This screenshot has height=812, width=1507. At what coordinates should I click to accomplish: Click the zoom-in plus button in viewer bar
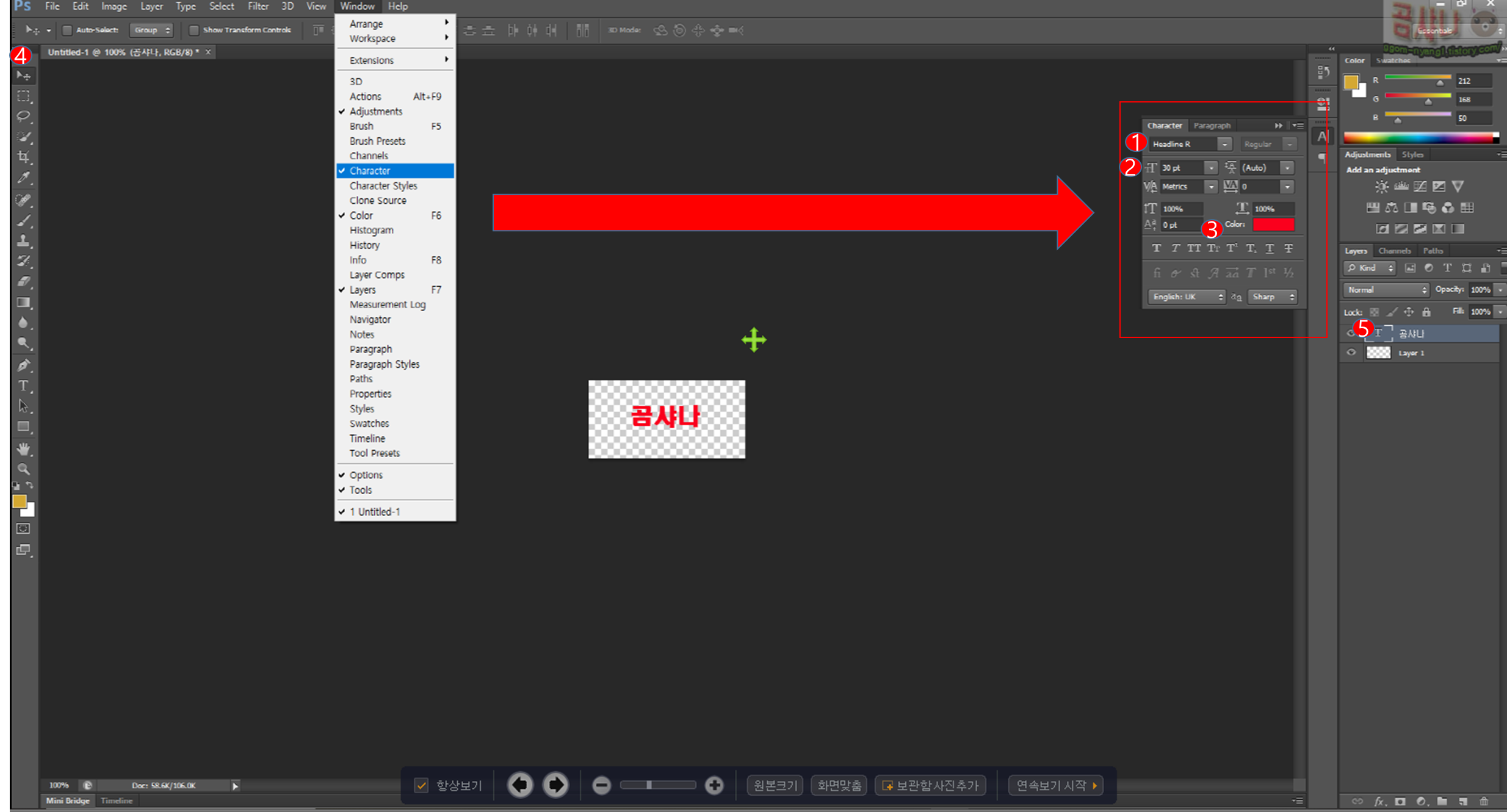pyautogui.click(x=714, y=785)
